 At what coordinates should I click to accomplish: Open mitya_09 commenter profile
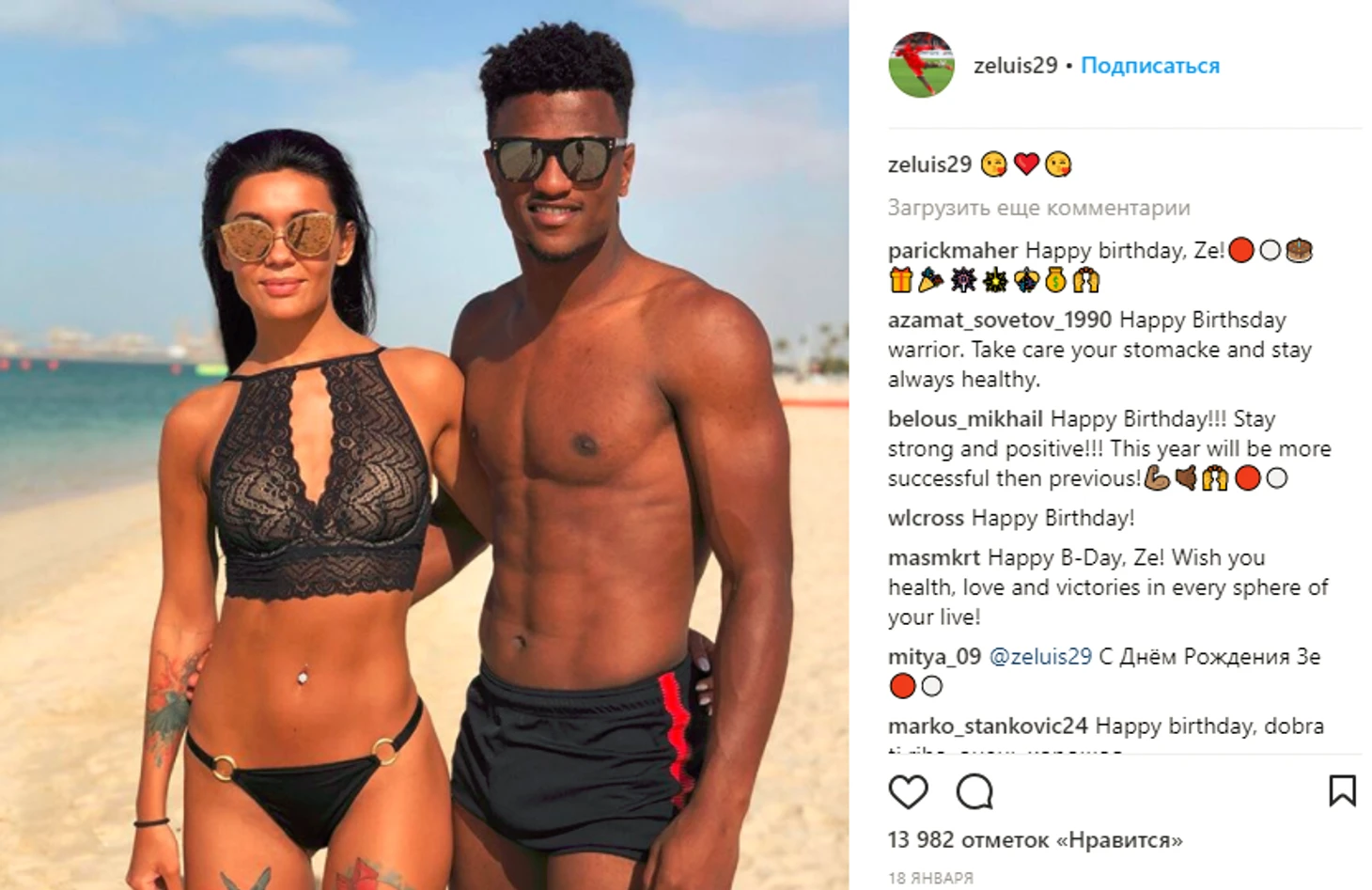[x=934, y=657]
